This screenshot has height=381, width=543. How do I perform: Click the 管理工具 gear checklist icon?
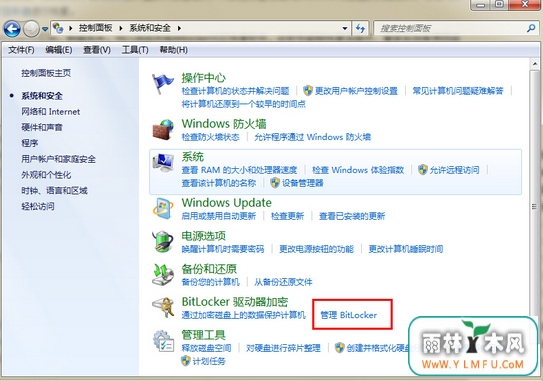[x=163, y=341]
